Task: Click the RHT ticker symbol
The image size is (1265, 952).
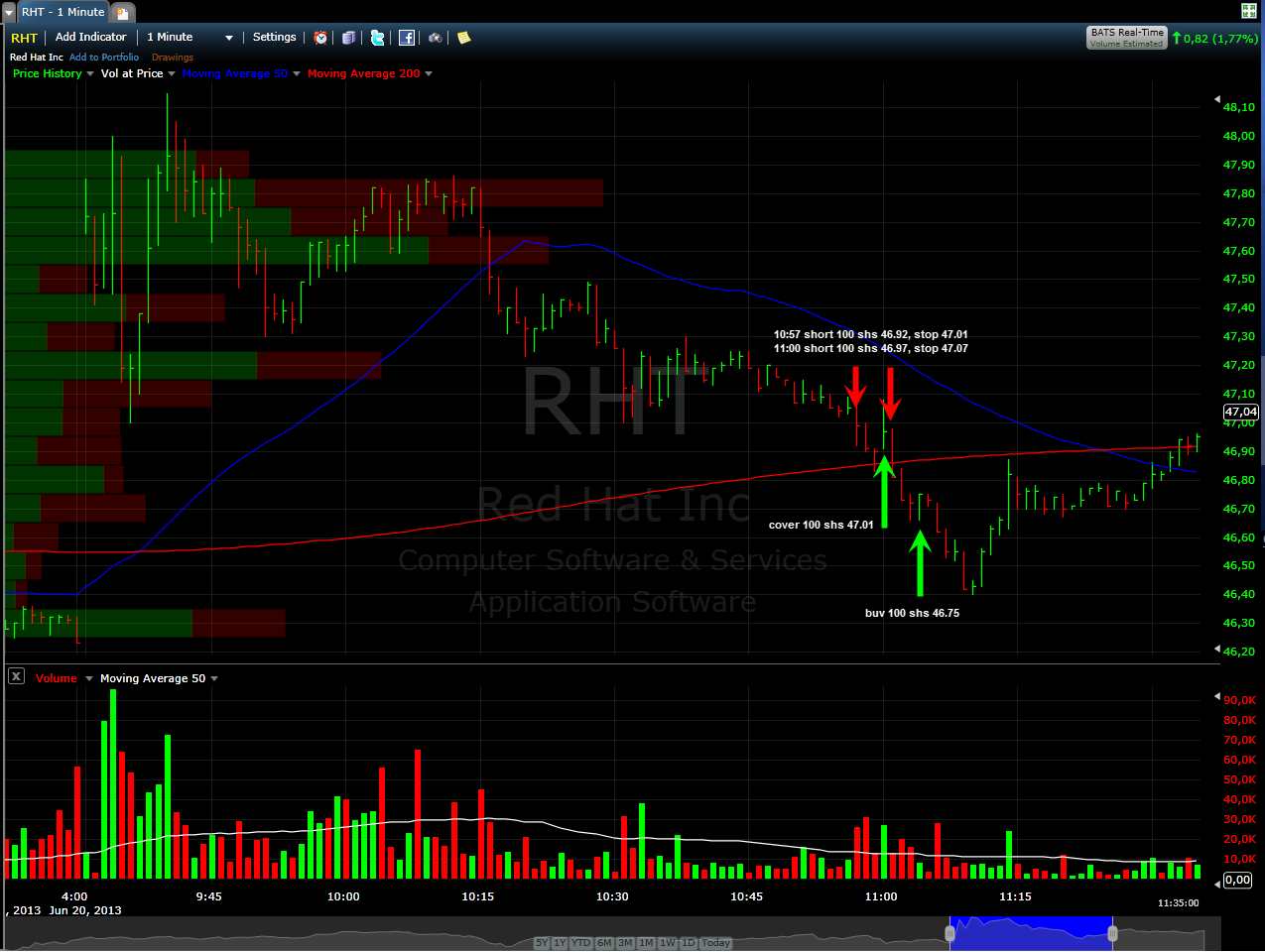Action: click(x=24, y=38)
